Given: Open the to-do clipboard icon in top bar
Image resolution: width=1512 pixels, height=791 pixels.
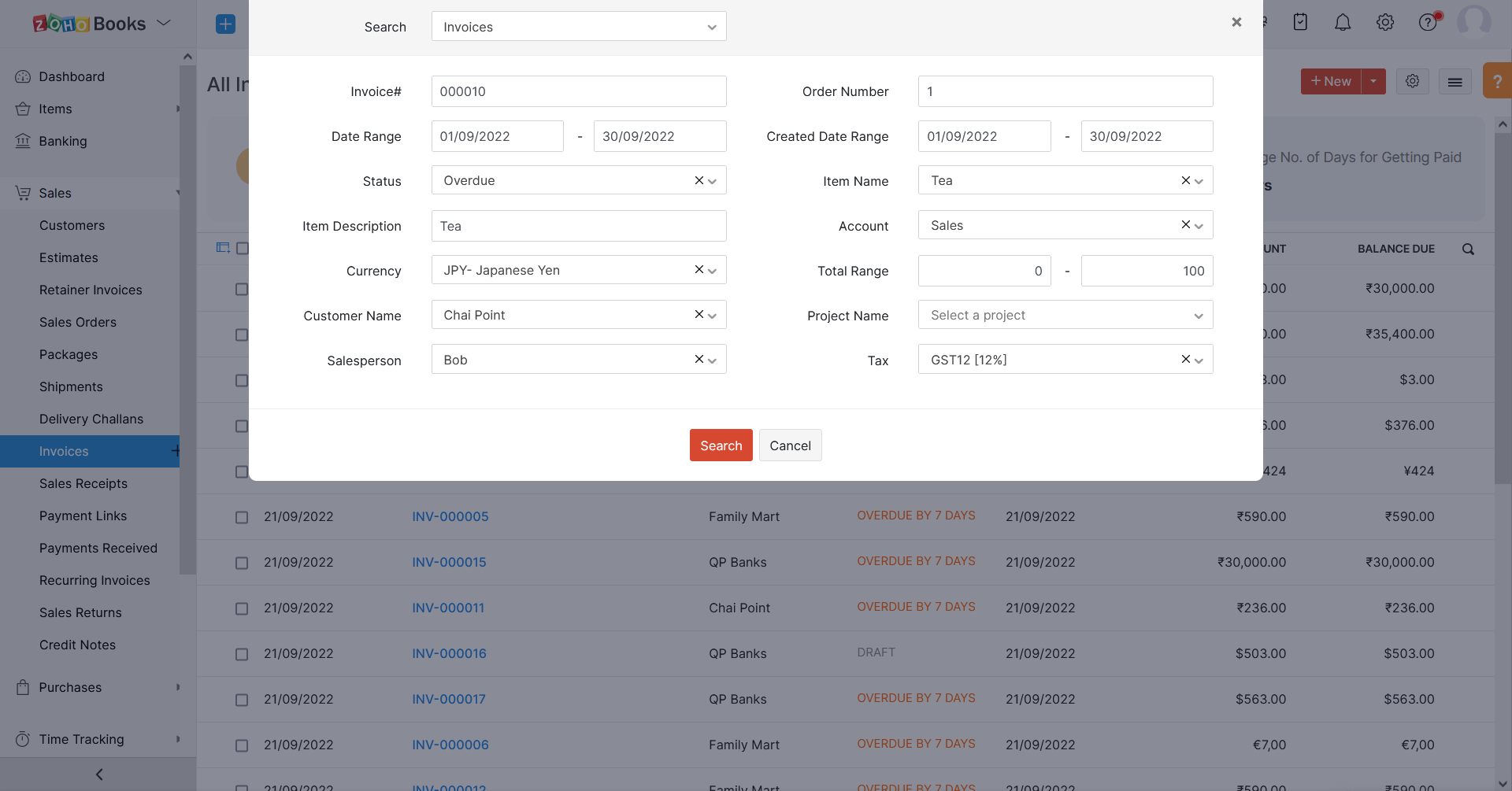Looking at the screenshot, I should (1299, 22).
